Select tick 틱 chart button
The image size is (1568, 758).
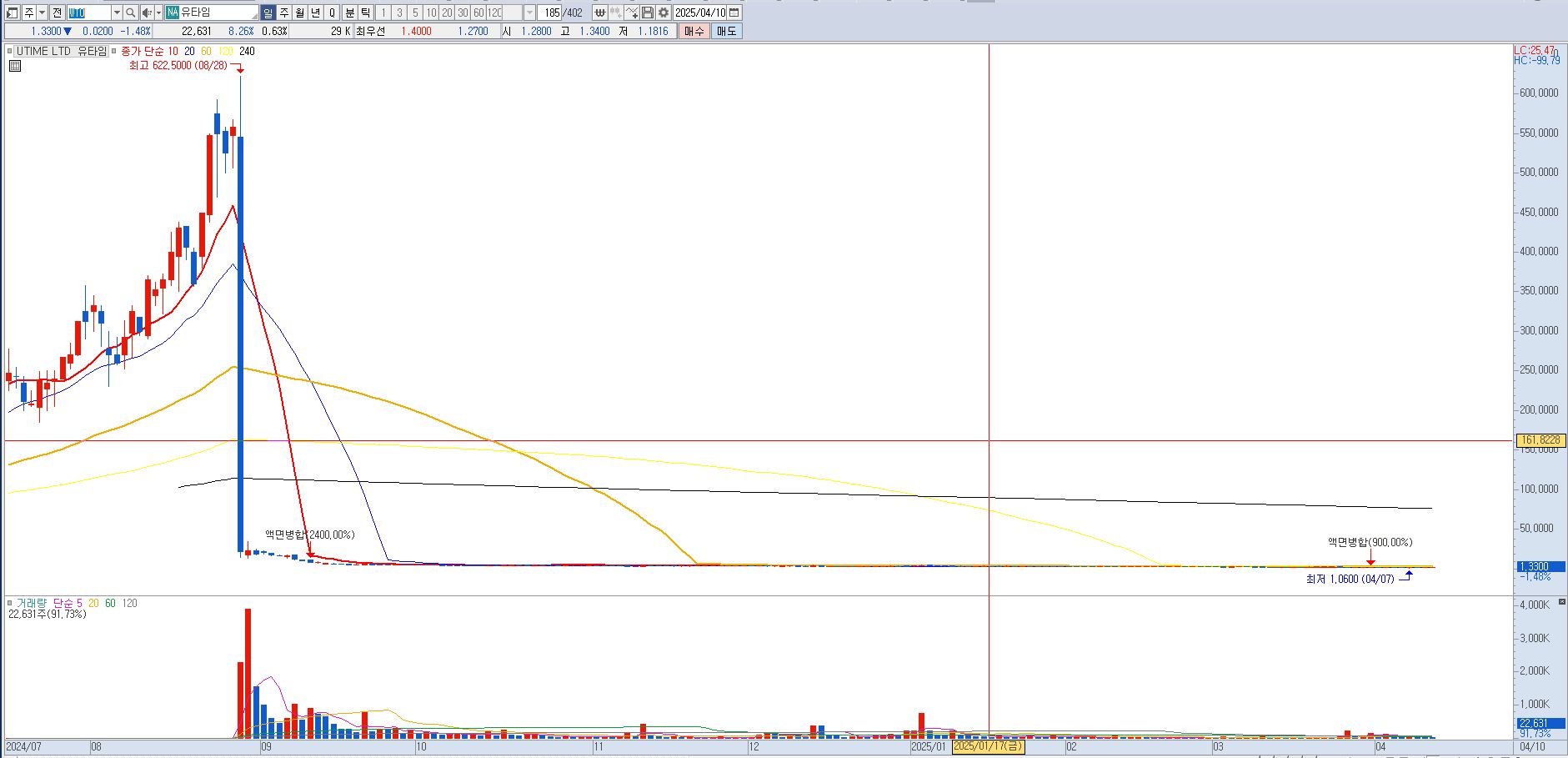[x=365, y=13]
